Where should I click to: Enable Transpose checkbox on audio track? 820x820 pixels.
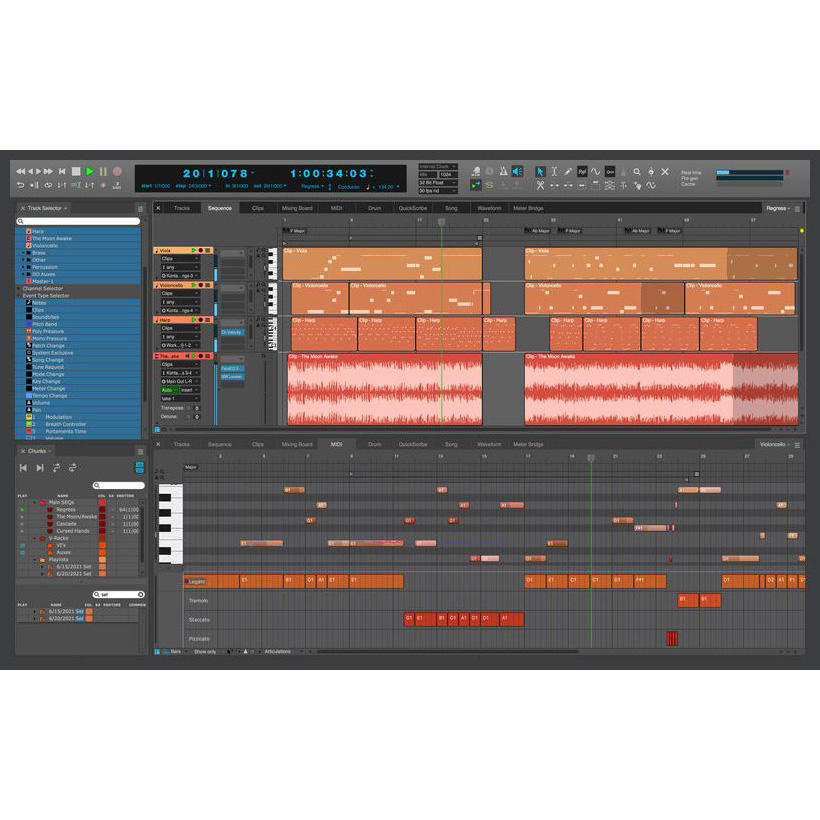pyautogui.click(x=188, y=408)
